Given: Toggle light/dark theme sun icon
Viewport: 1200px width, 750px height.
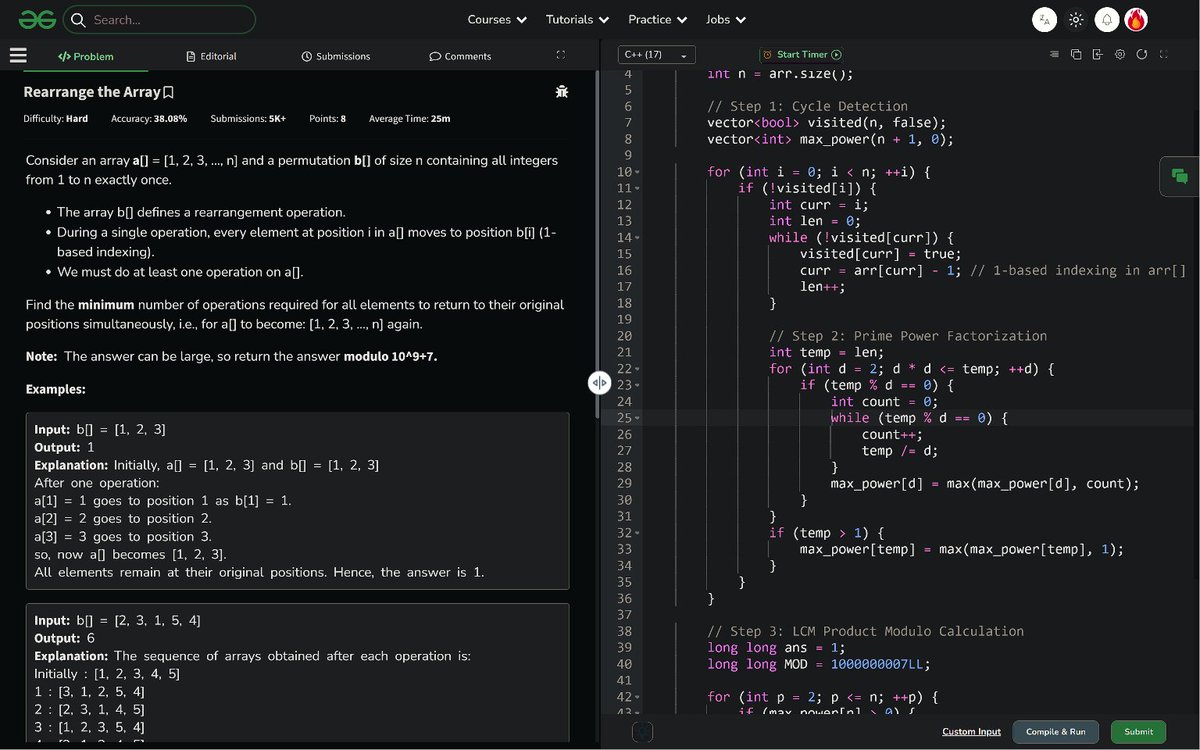Looking at the screenshot, I should pos(1076,19).
